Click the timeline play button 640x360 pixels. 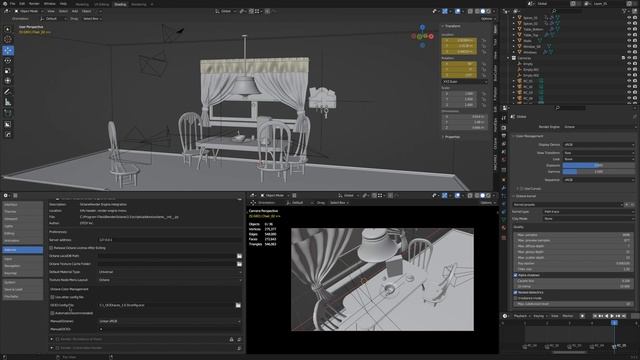click(612, 316)
